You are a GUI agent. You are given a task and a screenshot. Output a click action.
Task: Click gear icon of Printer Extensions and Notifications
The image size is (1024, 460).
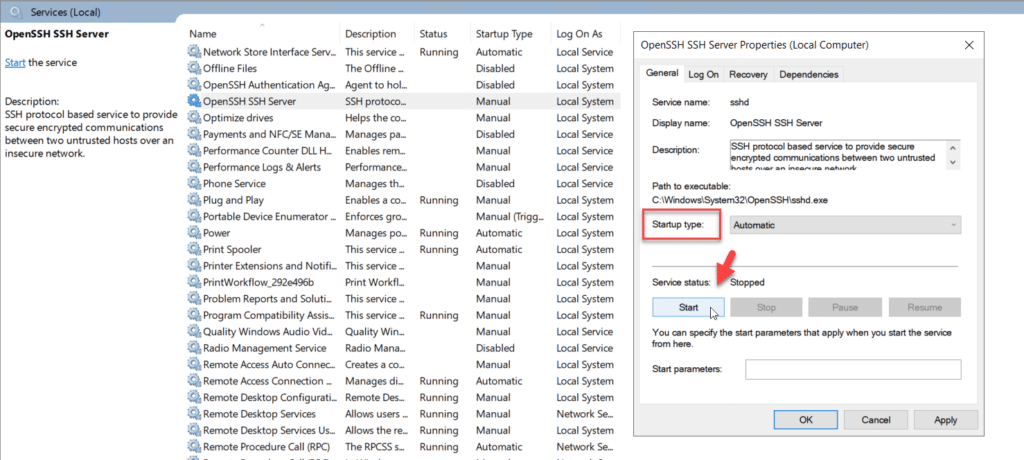pyautogui.click(x=194, y=266)
